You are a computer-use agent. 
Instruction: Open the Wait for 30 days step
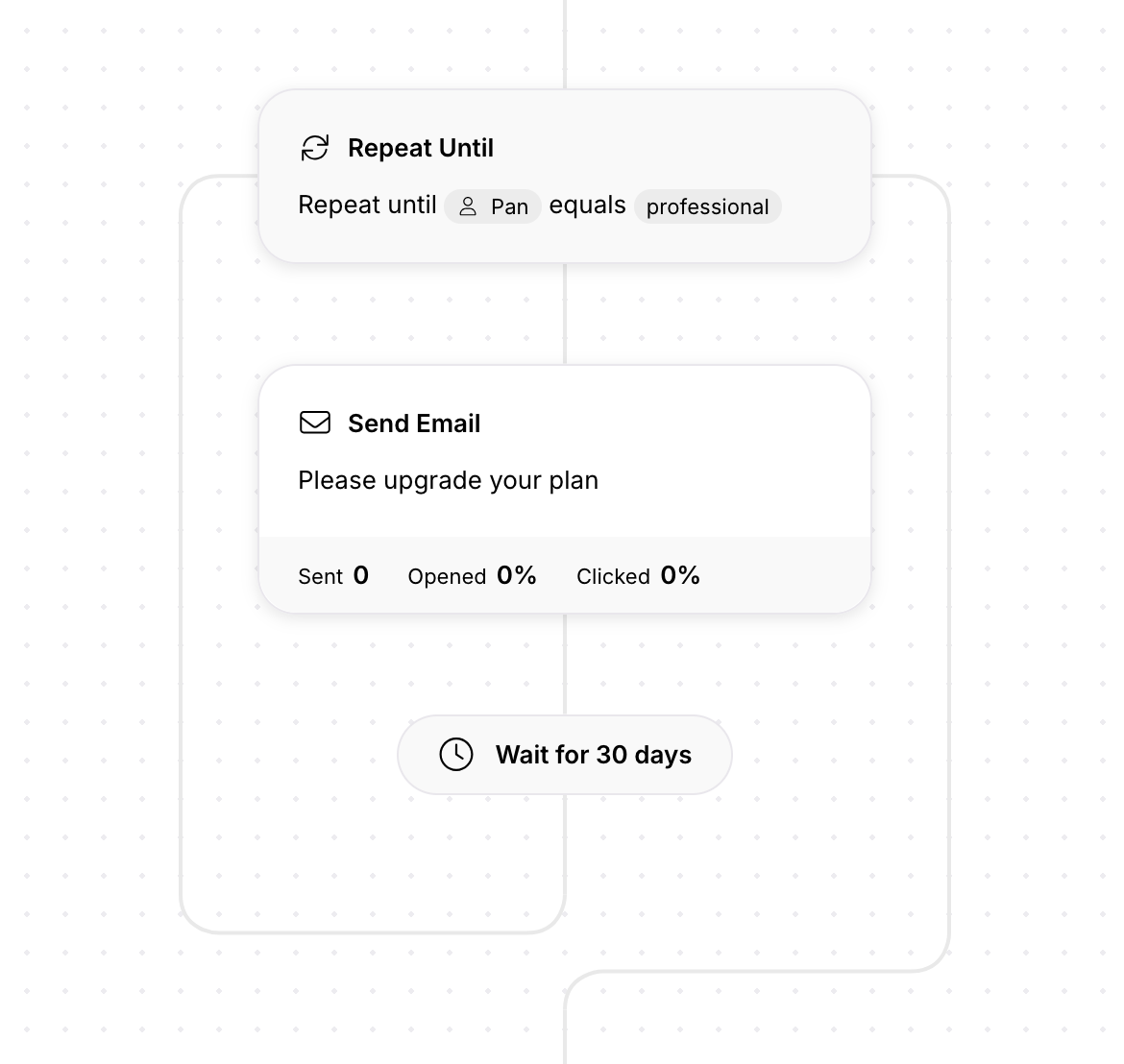565,755
